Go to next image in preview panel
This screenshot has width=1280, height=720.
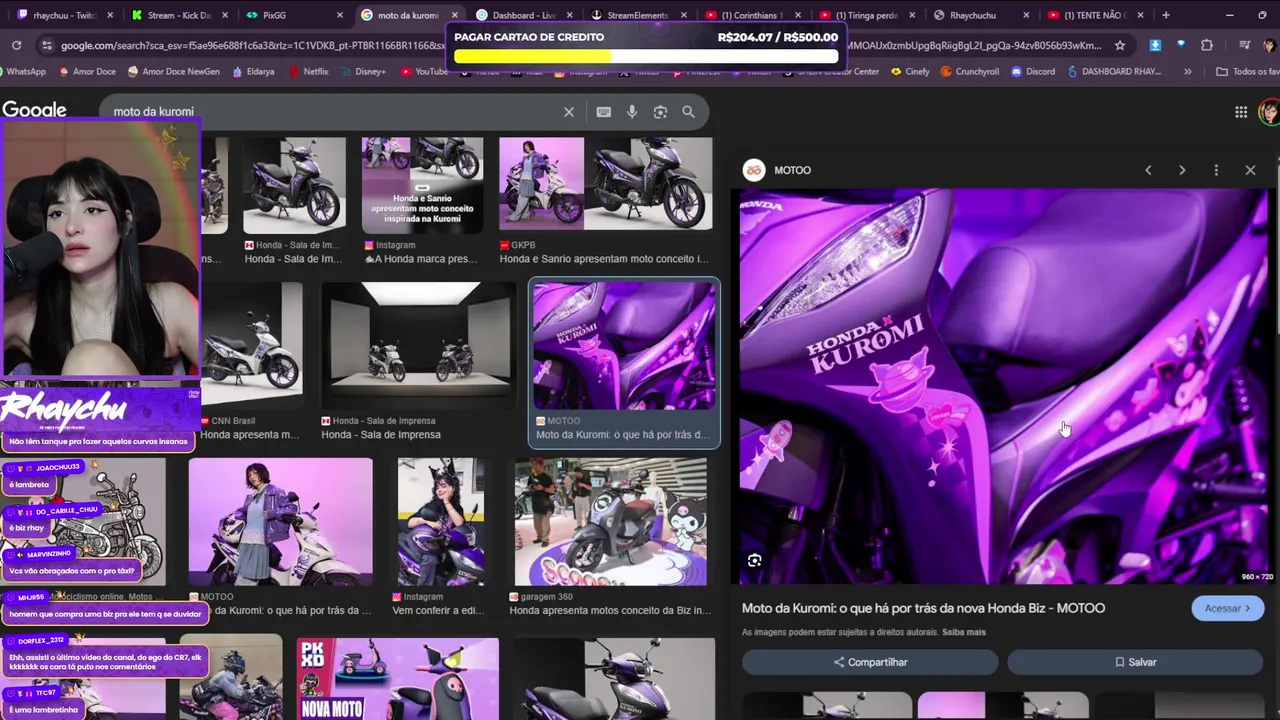click(1182, 170)
